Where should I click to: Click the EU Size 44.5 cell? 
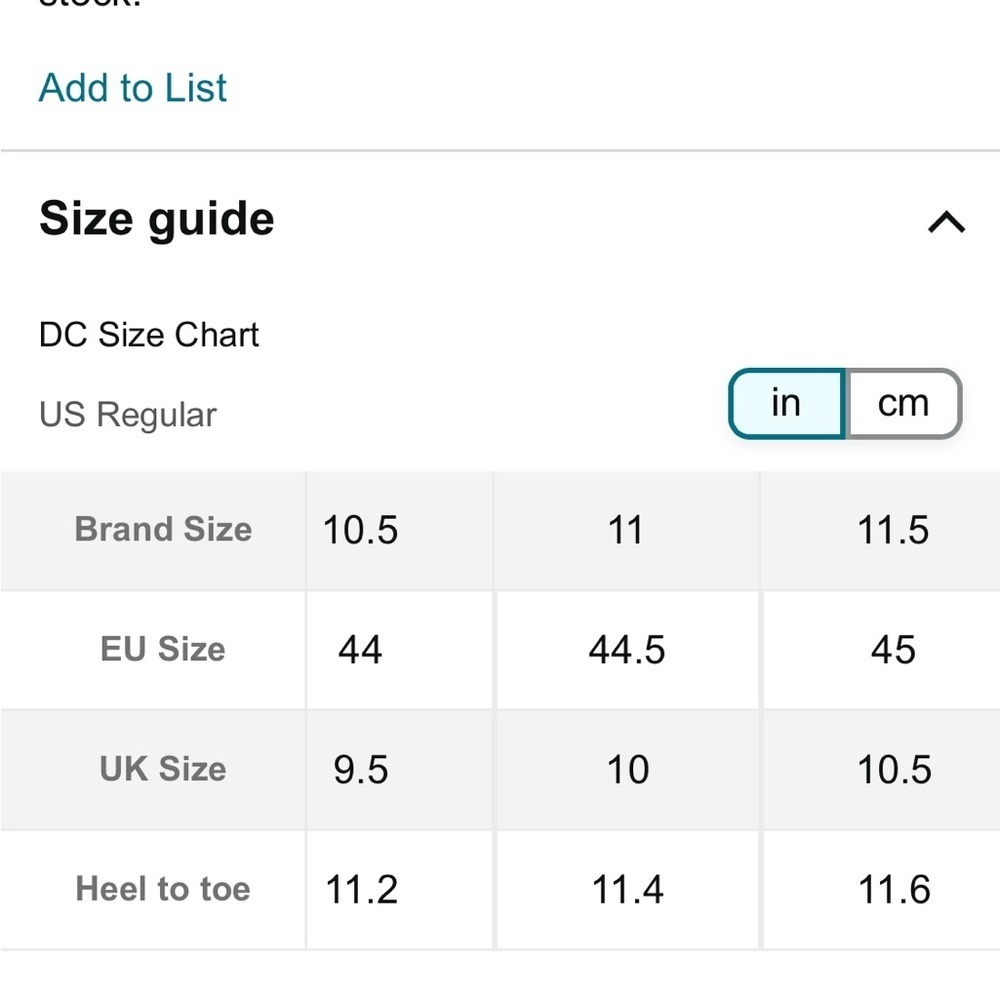tap(626, 650)
